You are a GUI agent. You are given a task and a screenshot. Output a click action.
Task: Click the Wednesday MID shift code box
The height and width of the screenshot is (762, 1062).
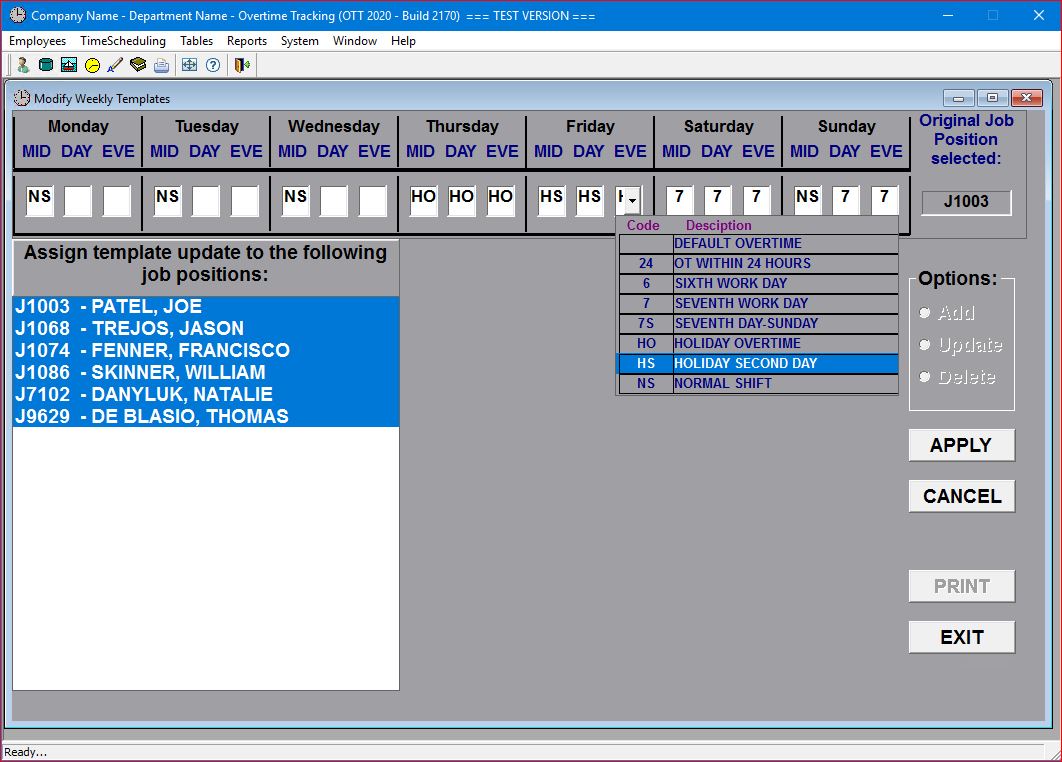pos(295,200)
